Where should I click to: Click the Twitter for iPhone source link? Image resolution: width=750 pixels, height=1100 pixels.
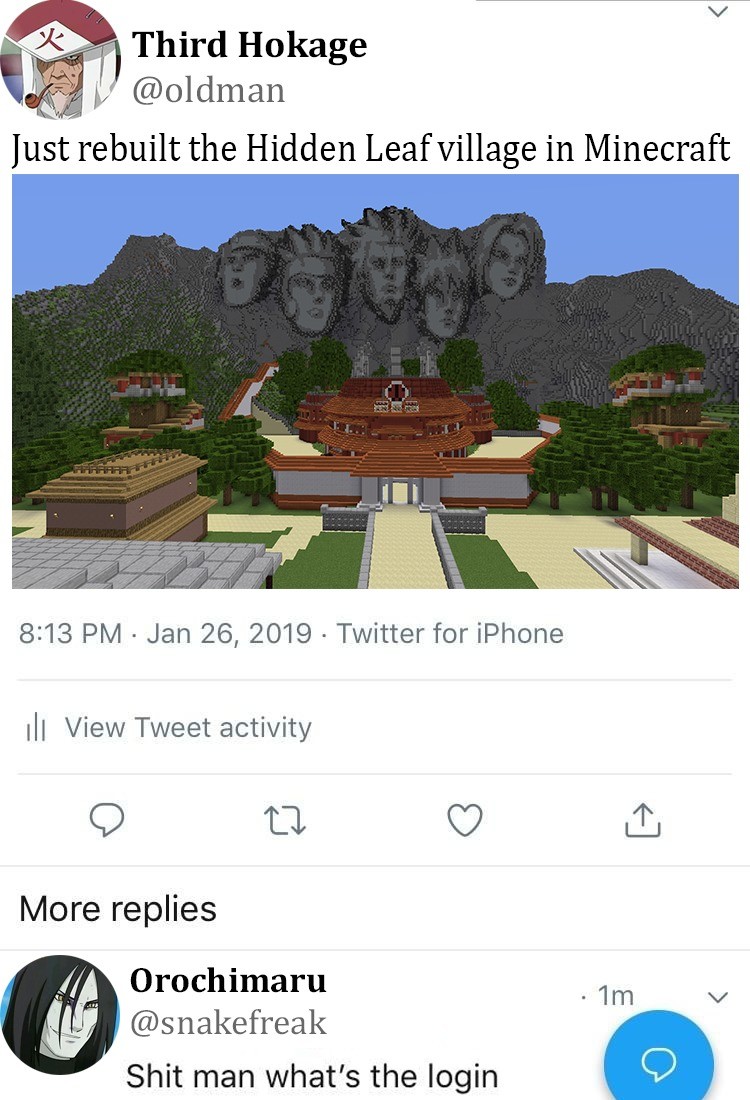coord(450,633)
